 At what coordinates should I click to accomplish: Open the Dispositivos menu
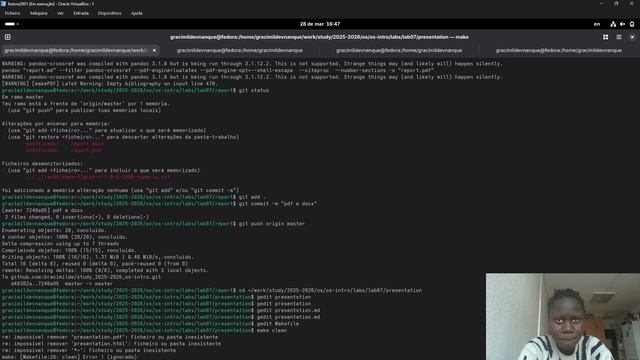(x=109, y=13)
